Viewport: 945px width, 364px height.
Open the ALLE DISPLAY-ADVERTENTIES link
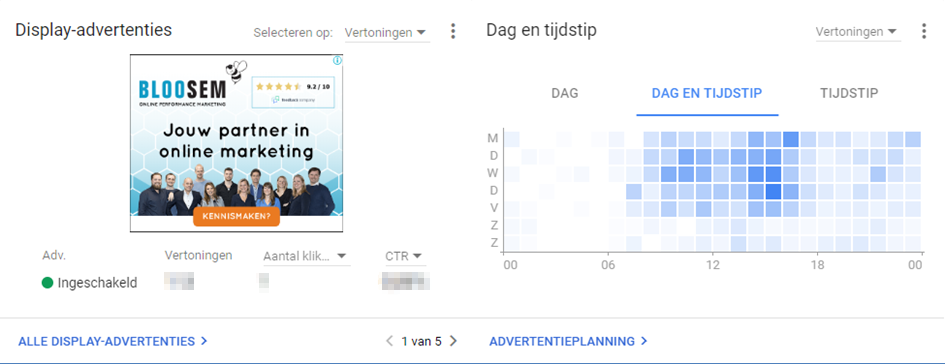(113, 341)
